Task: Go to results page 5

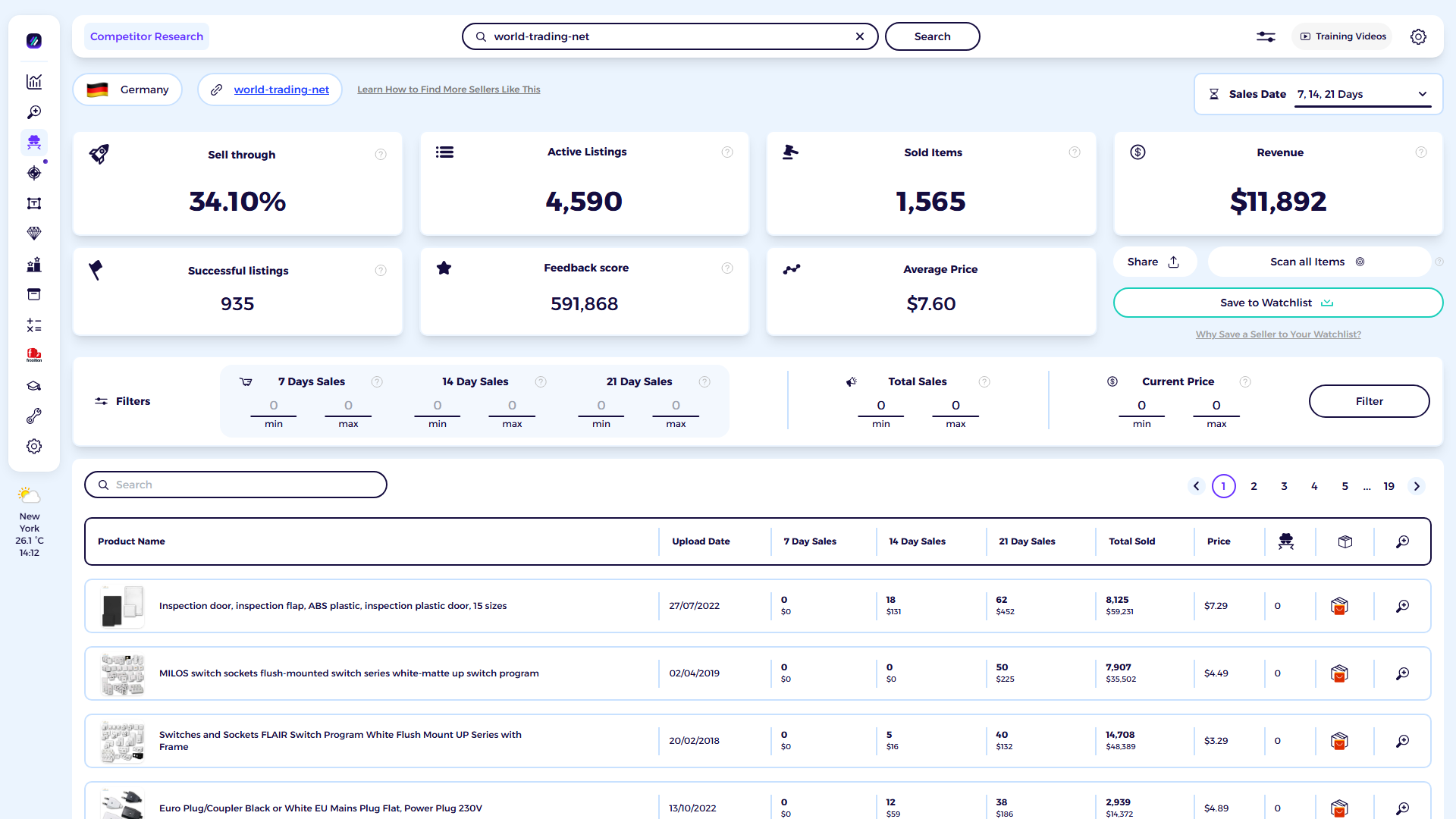Action: 1345,486
